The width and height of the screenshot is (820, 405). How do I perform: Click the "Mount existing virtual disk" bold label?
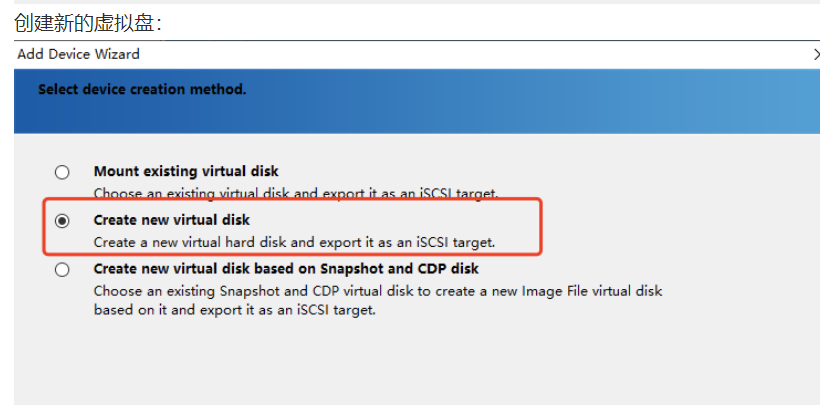click(186, 171)
